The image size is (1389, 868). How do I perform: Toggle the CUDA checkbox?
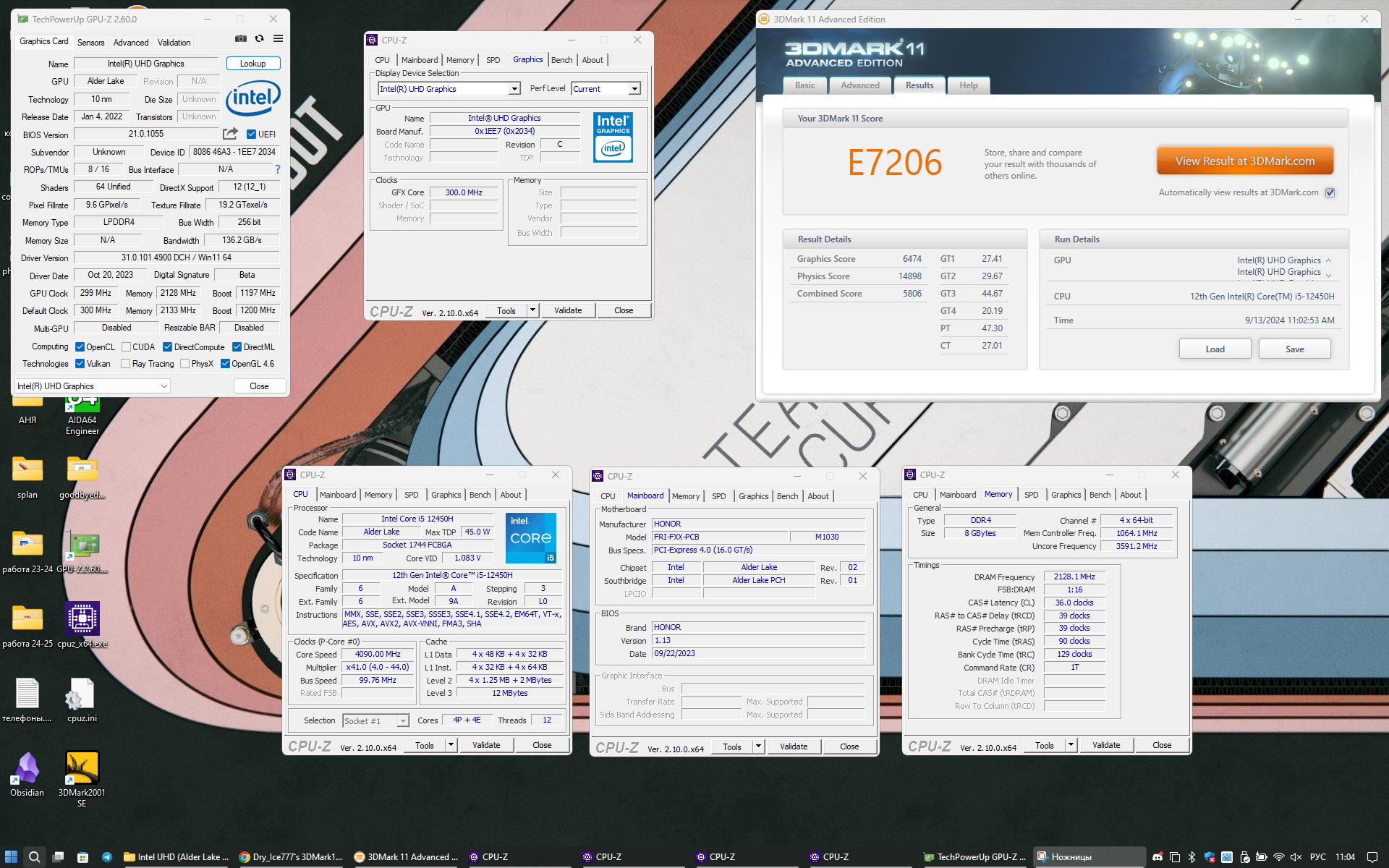pyautogui.click(x=126, y=347)
